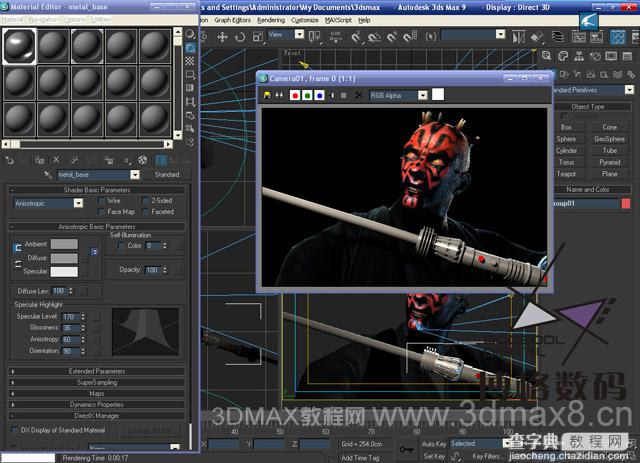Click Reset Map/Mtl delete icon
The width and height of the screenshot is (640, 463).
click(56, 160)
